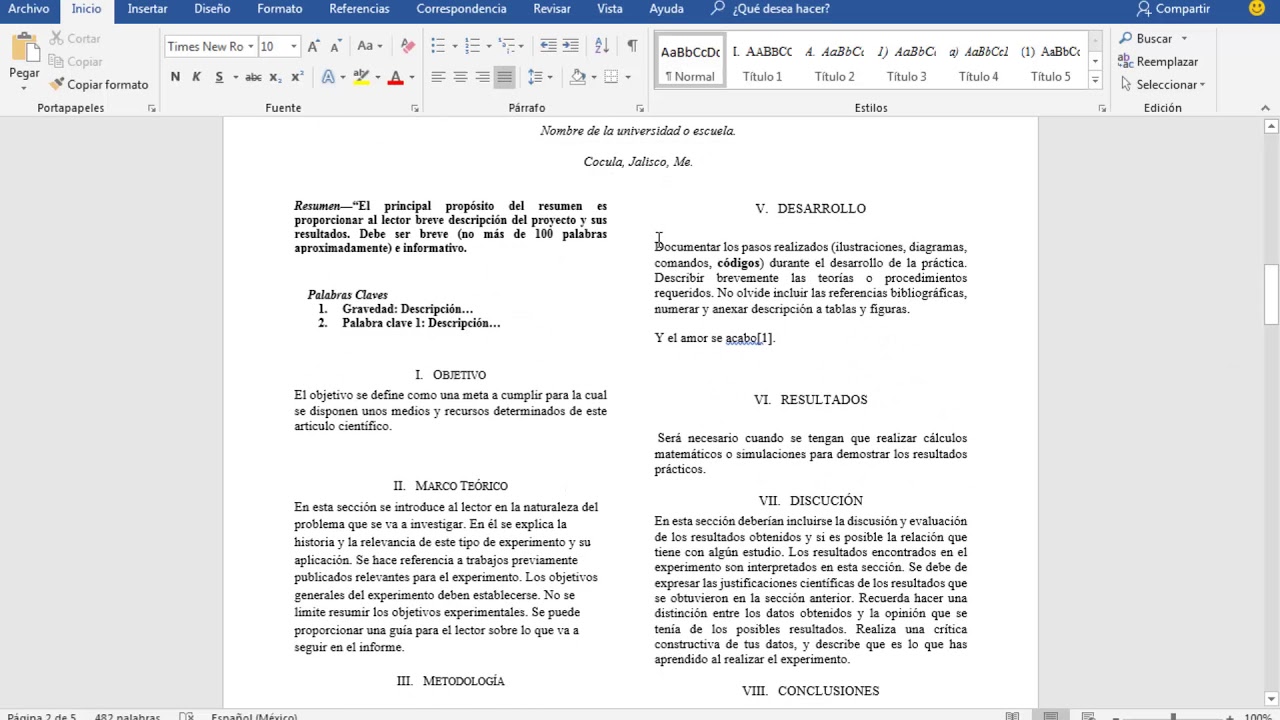1280x720 pixels.
Task: Switch to the Insertar tab
Action: point(147,9)
